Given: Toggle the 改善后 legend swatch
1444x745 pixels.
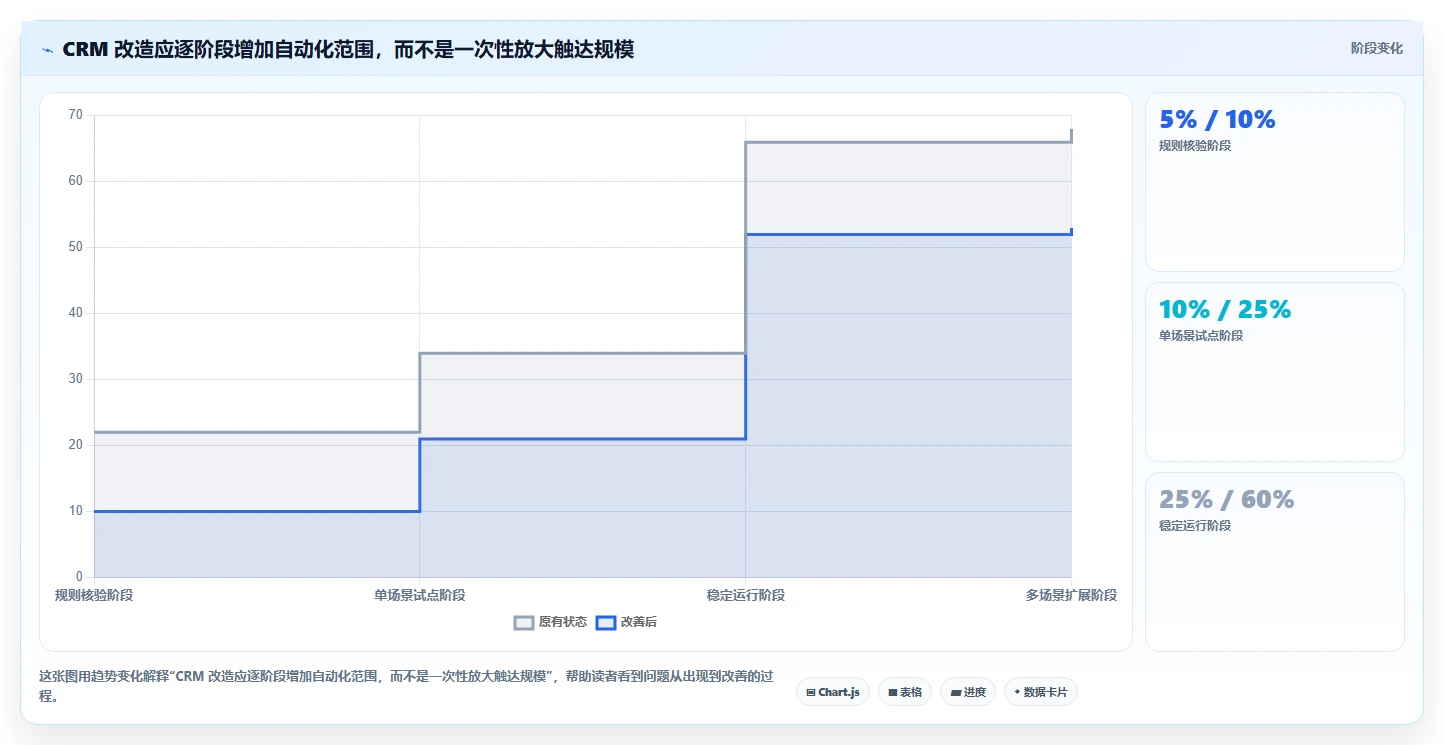Looking at the screenshot, I should coord(606,622).
